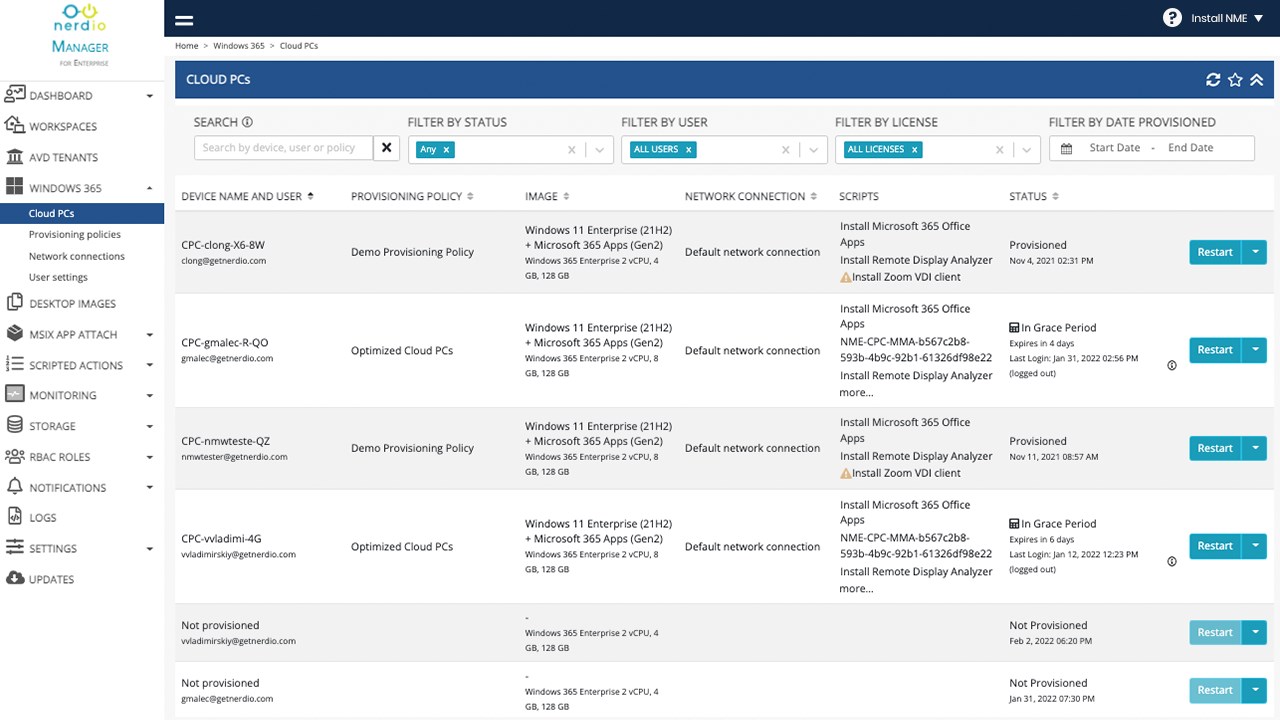
Task: Click the RBAC Roles people icon
Action: tap(15, 457)
